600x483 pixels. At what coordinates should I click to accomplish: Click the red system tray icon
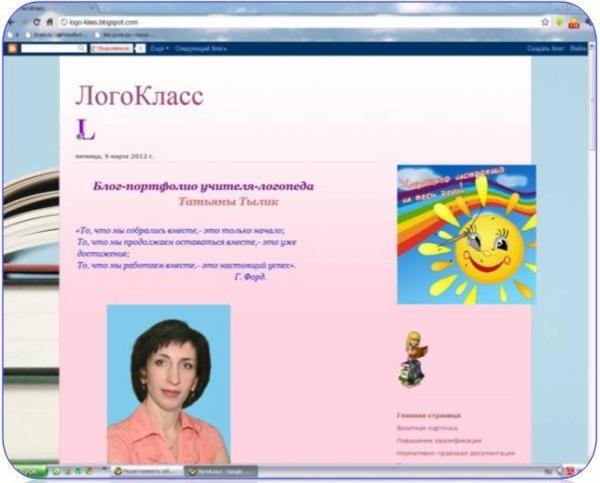[571, 472]
